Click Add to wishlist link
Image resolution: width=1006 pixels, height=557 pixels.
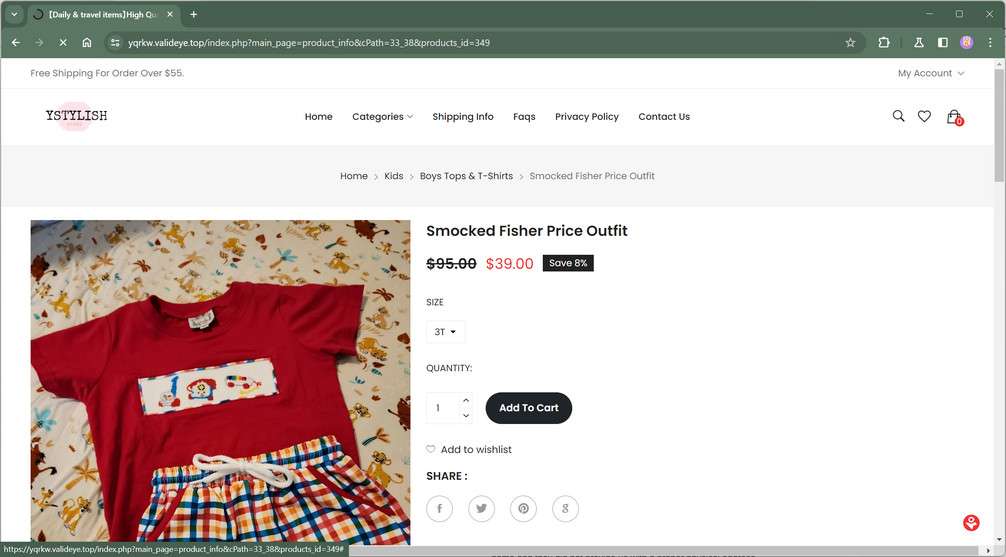click(x=475, y=450)
